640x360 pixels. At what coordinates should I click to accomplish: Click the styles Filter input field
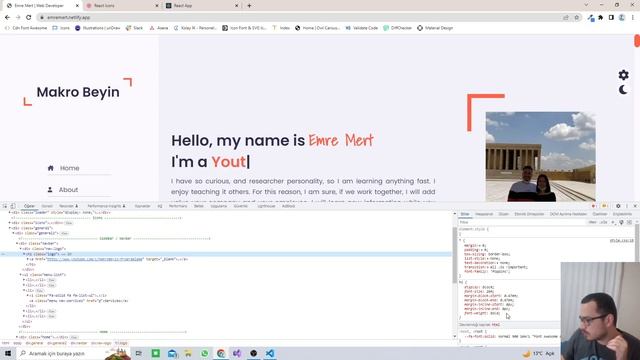pos(522,222)
